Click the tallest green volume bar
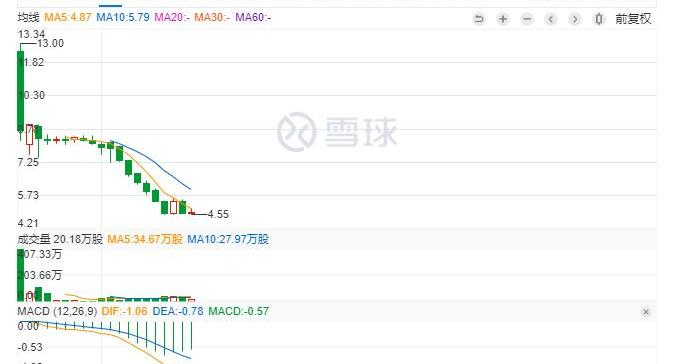The width and height of the screenshot is (673, 364). tap(20, 275)
